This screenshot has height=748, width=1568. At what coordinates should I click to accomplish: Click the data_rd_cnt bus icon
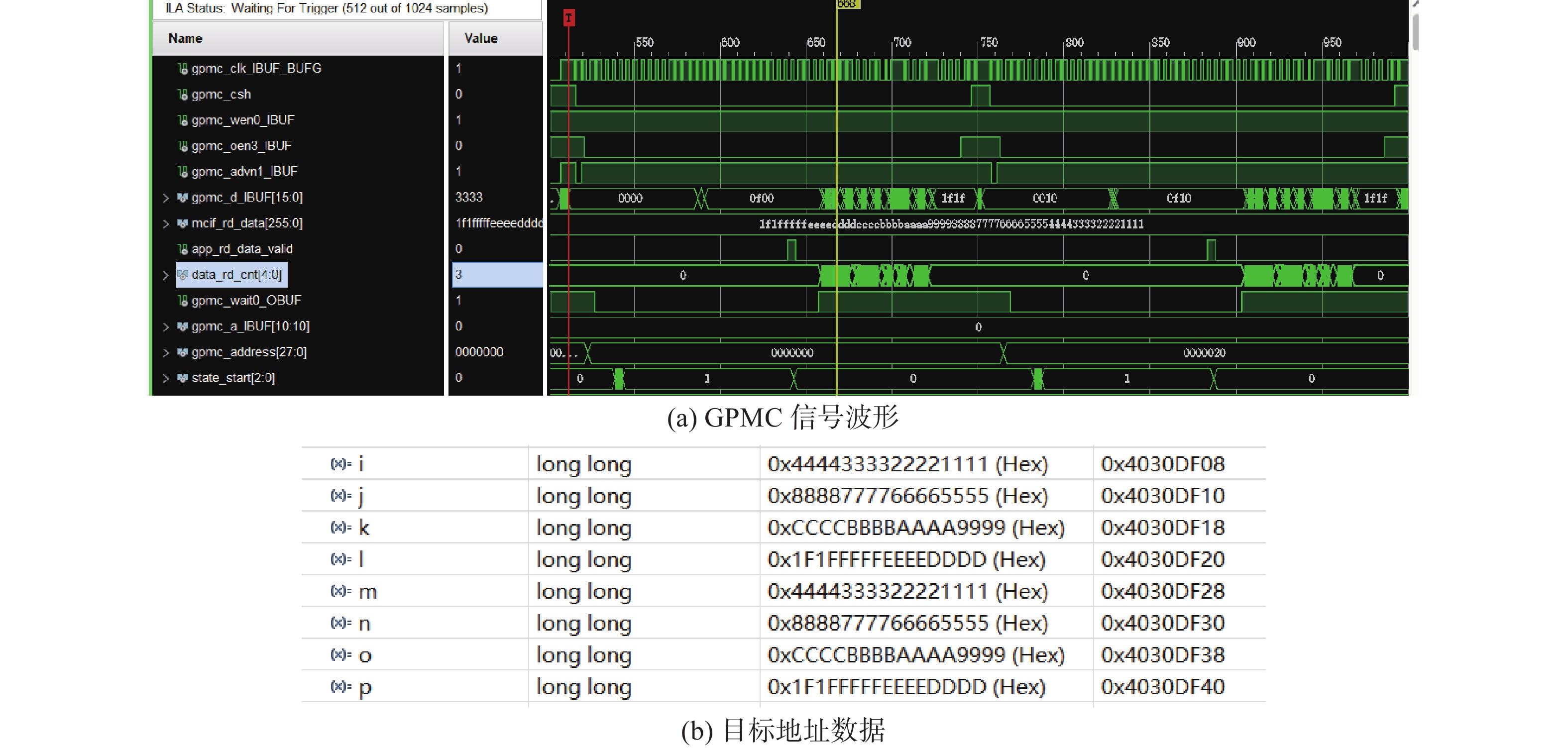(183, 275)
